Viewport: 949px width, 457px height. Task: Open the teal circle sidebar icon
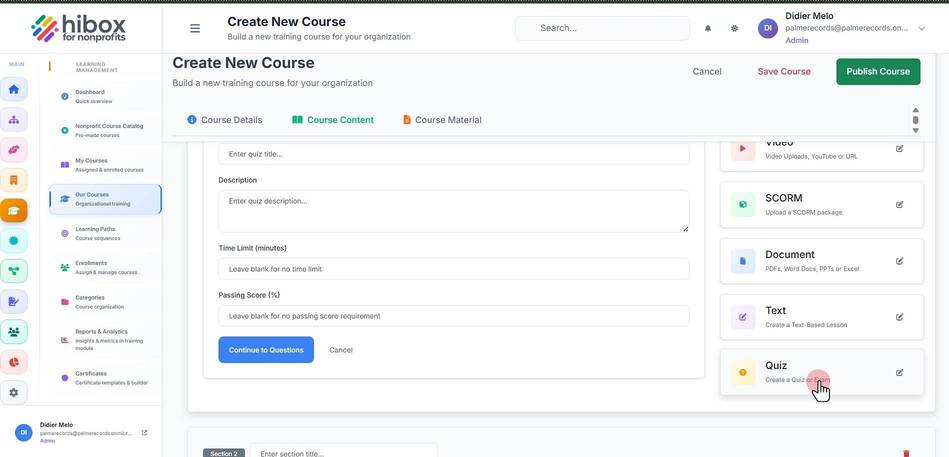pos(13,240)
